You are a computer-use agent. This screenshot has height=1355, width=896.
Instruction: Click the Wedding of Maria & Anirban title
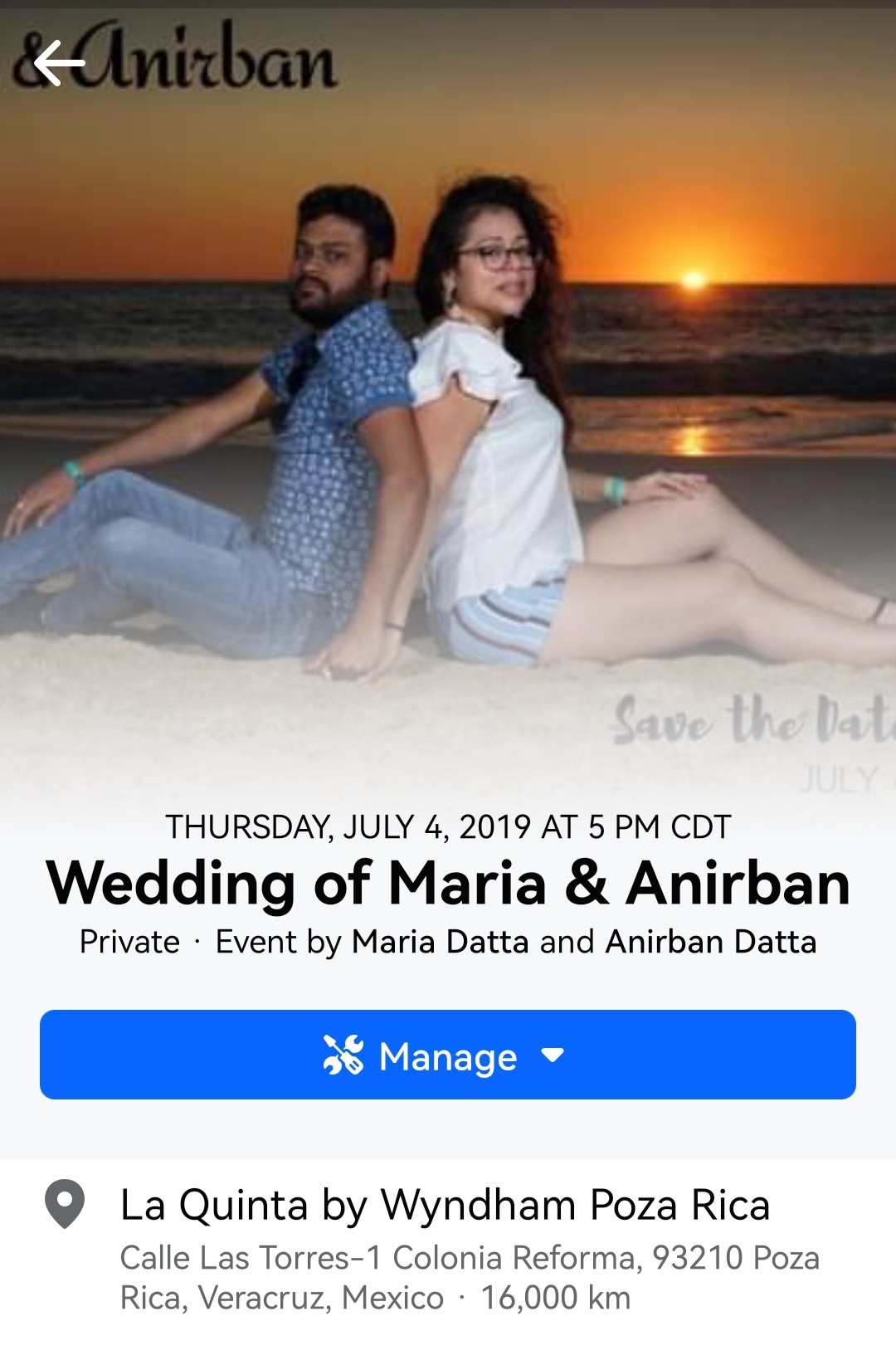coord(448,884)
